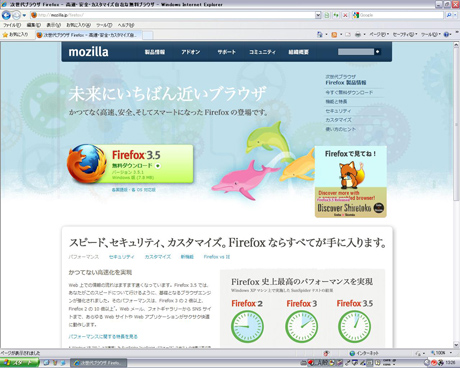Open the ヘルプ(H) menu

(x=126, y=25)
